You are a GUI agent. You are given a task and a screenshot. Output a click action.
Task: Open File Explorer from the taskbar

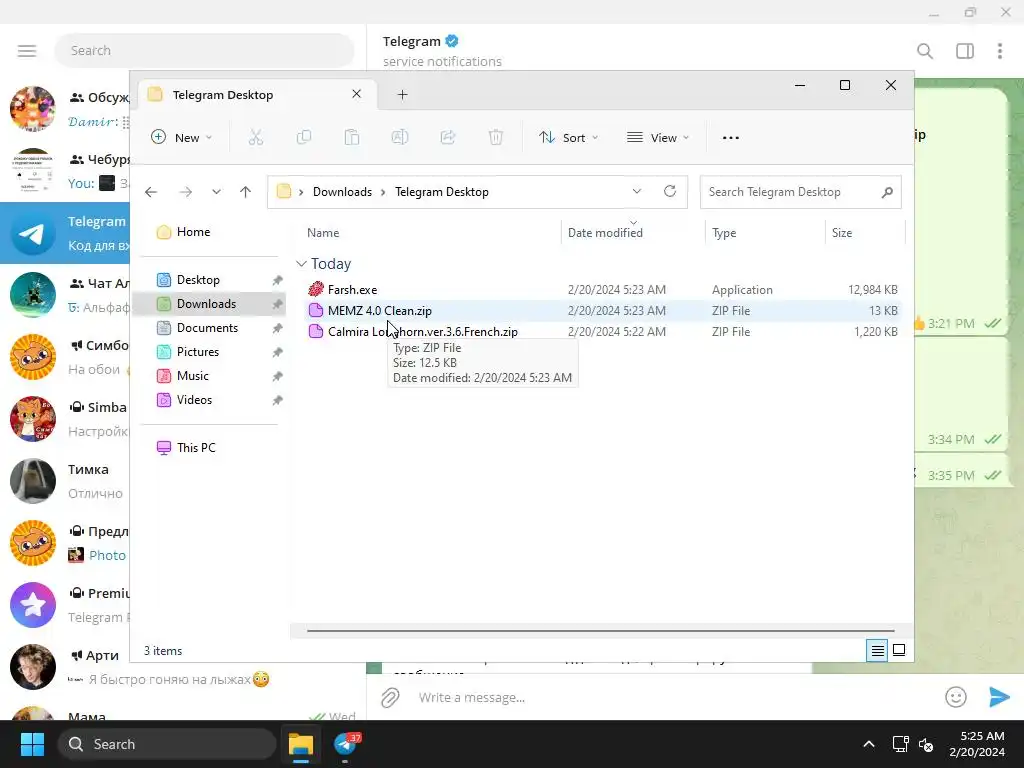pos(301,744)
